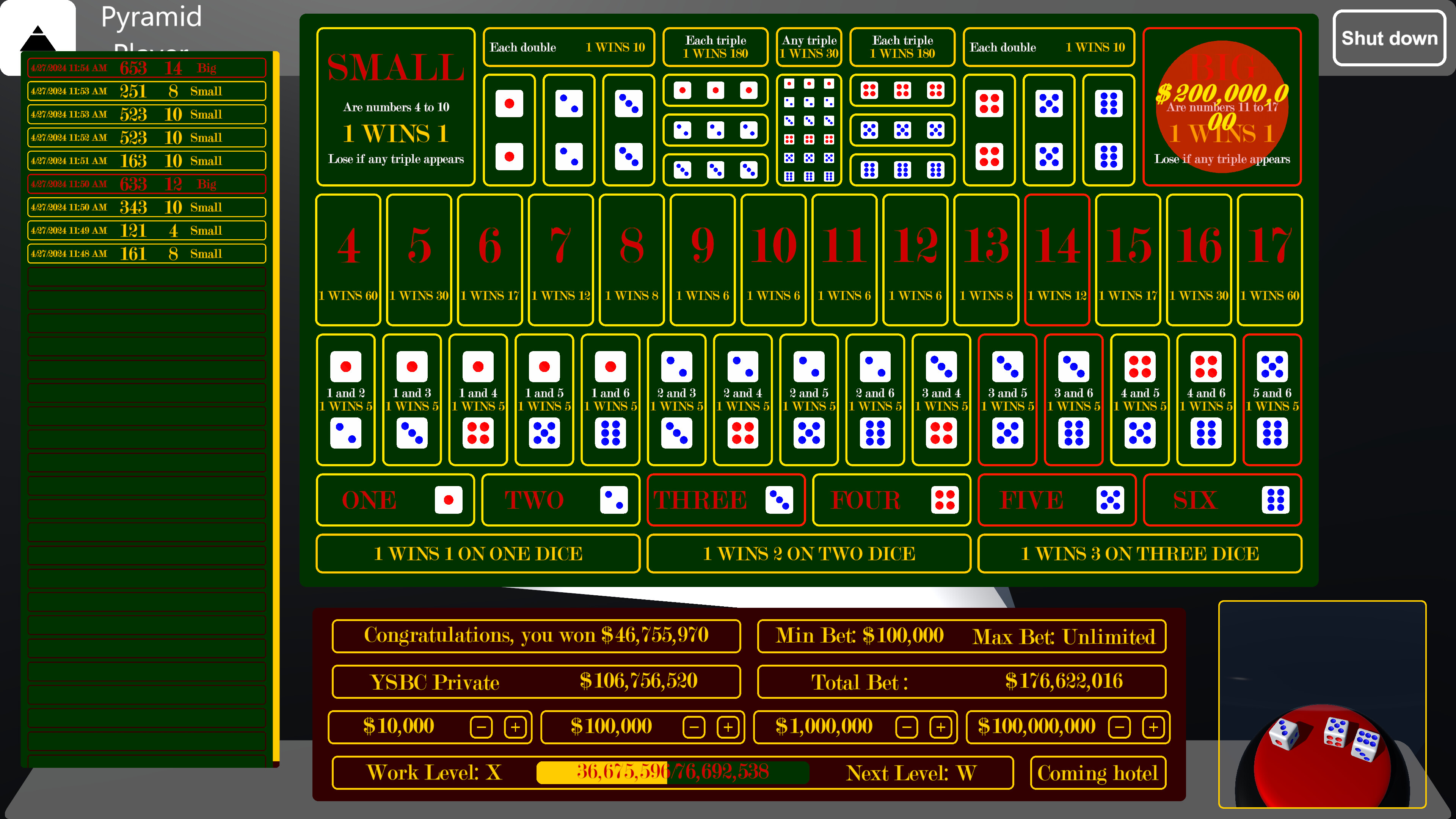This screenshot has width=1456, height=819.
Task: Bet on single die ONE
Action: 395,500
